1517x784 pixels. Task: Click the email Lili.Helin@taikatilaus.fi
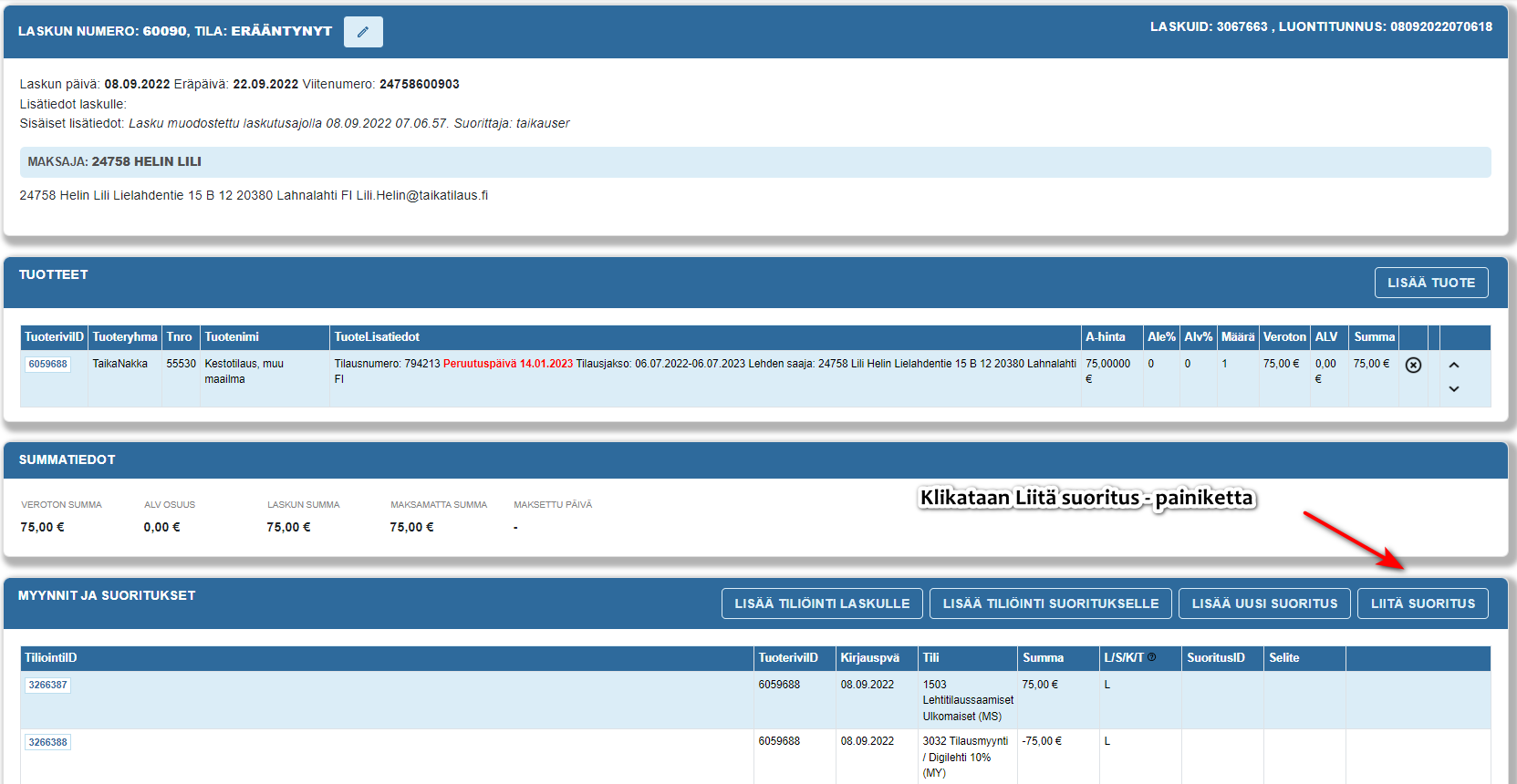pyautogui.click(x=422, y=196)
